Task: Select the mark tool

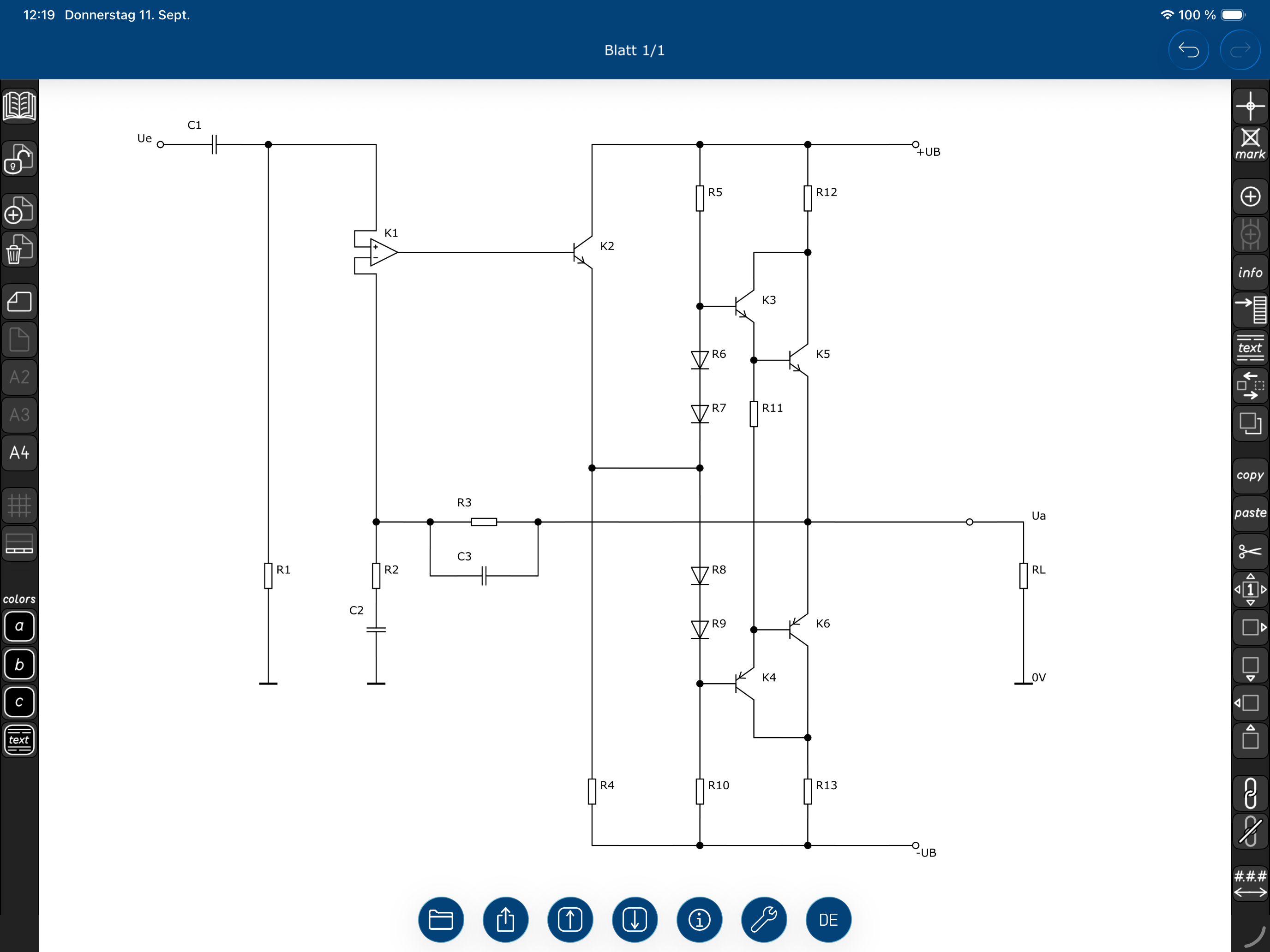Action: [x=1250, y=143]
